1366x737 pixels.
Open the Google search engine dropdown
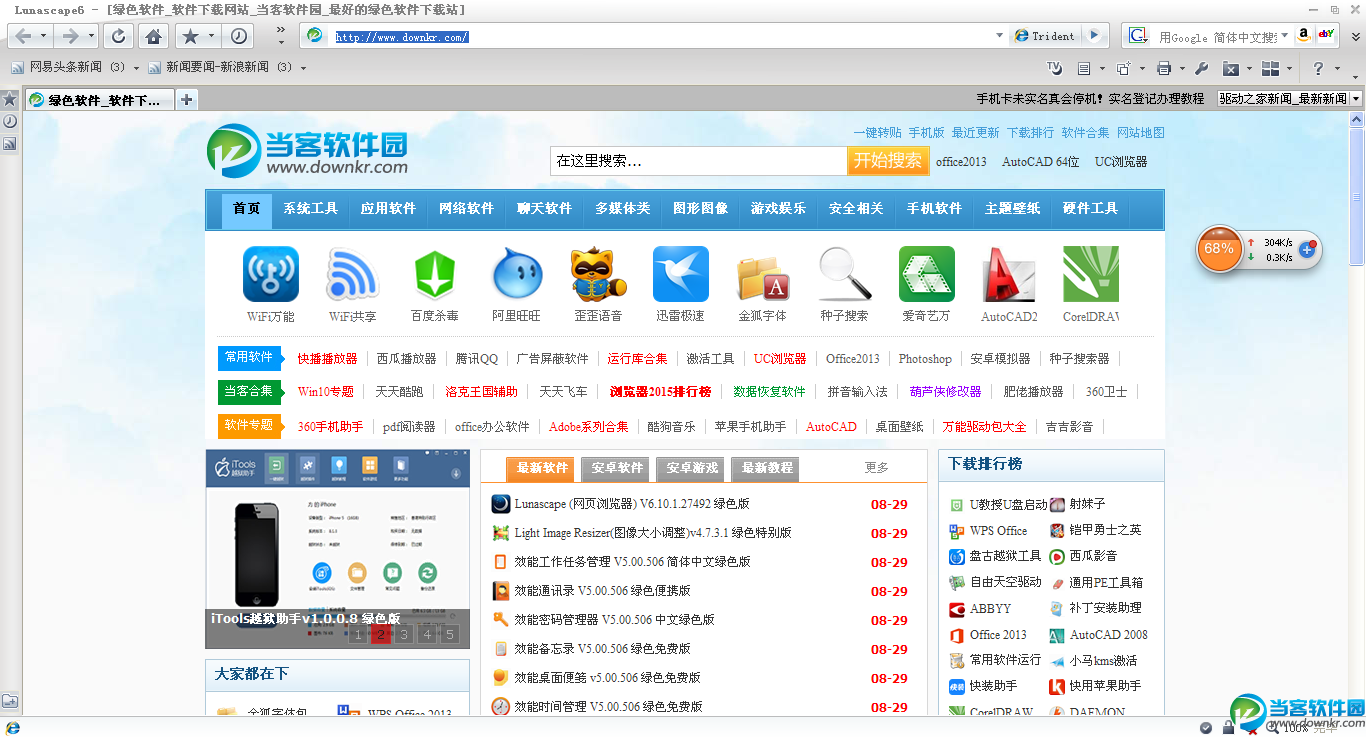pos(1285,36)
